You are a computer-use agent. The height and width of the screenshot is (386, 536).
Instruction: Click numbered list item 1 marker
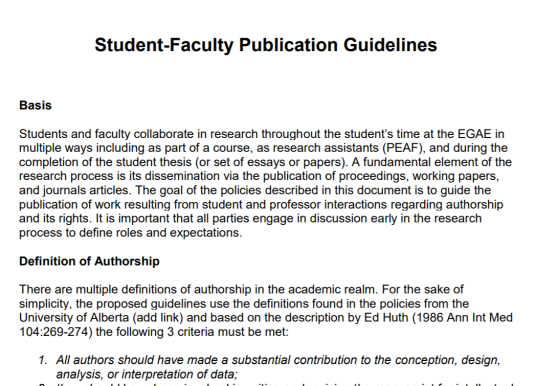tap(43, 360)
